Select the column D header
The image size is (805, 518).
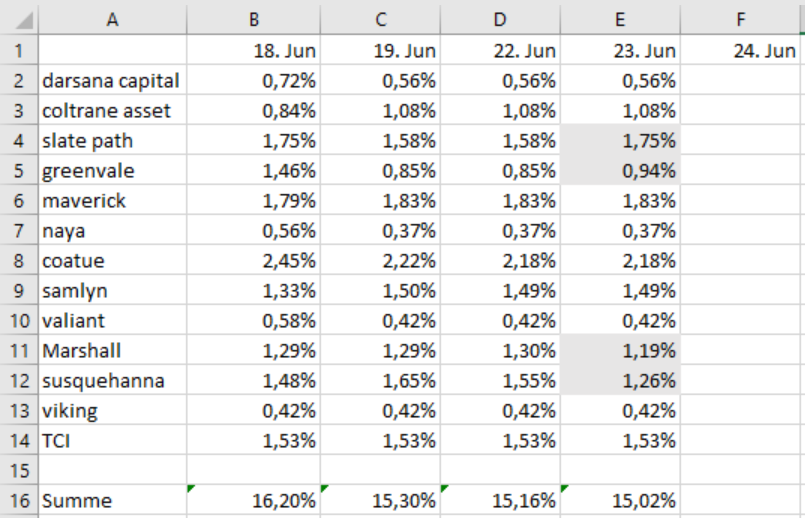tap(500, 18)
